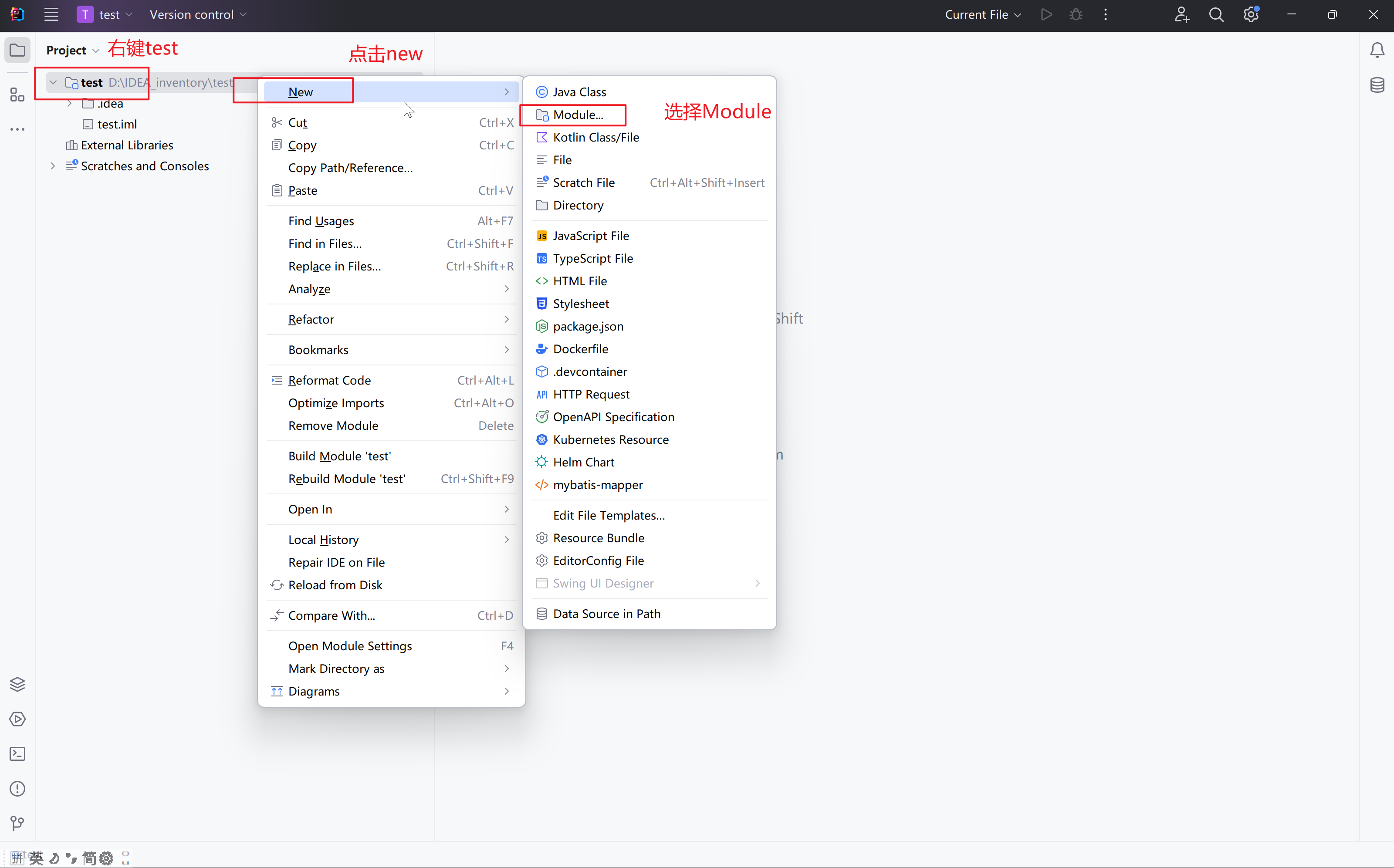Click the Search Everywhere magnifier icon

click(1216, 15)
